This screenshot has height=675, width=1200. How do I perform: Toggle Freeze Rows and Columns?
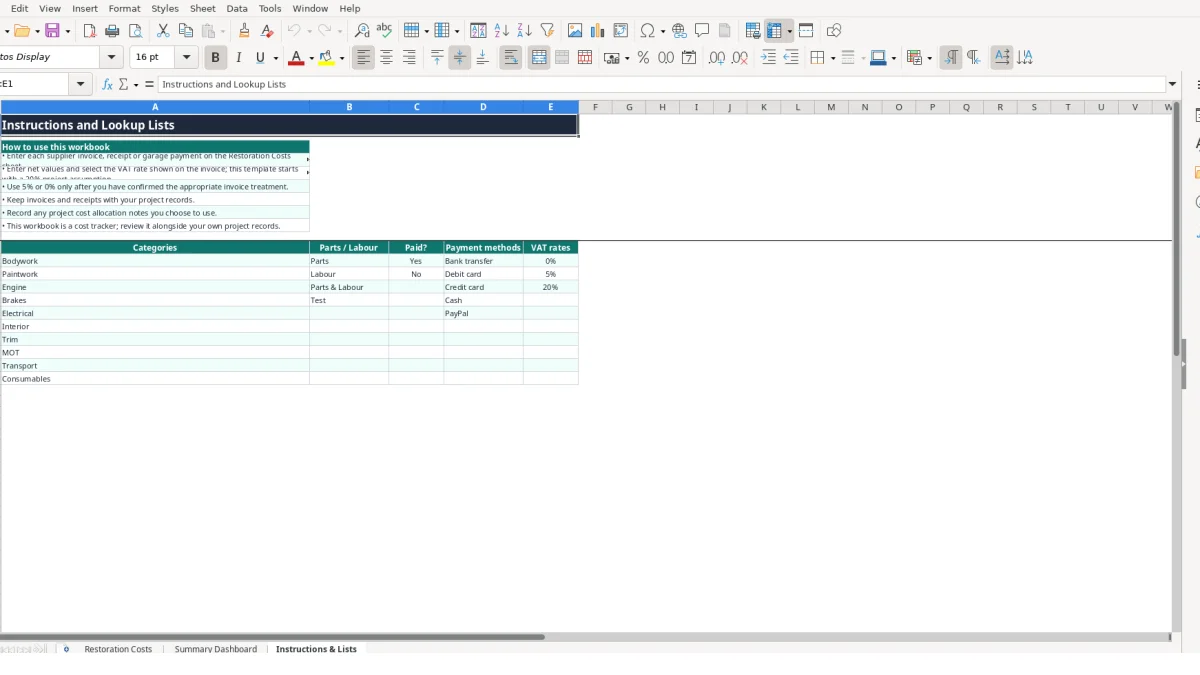(775, 31)
